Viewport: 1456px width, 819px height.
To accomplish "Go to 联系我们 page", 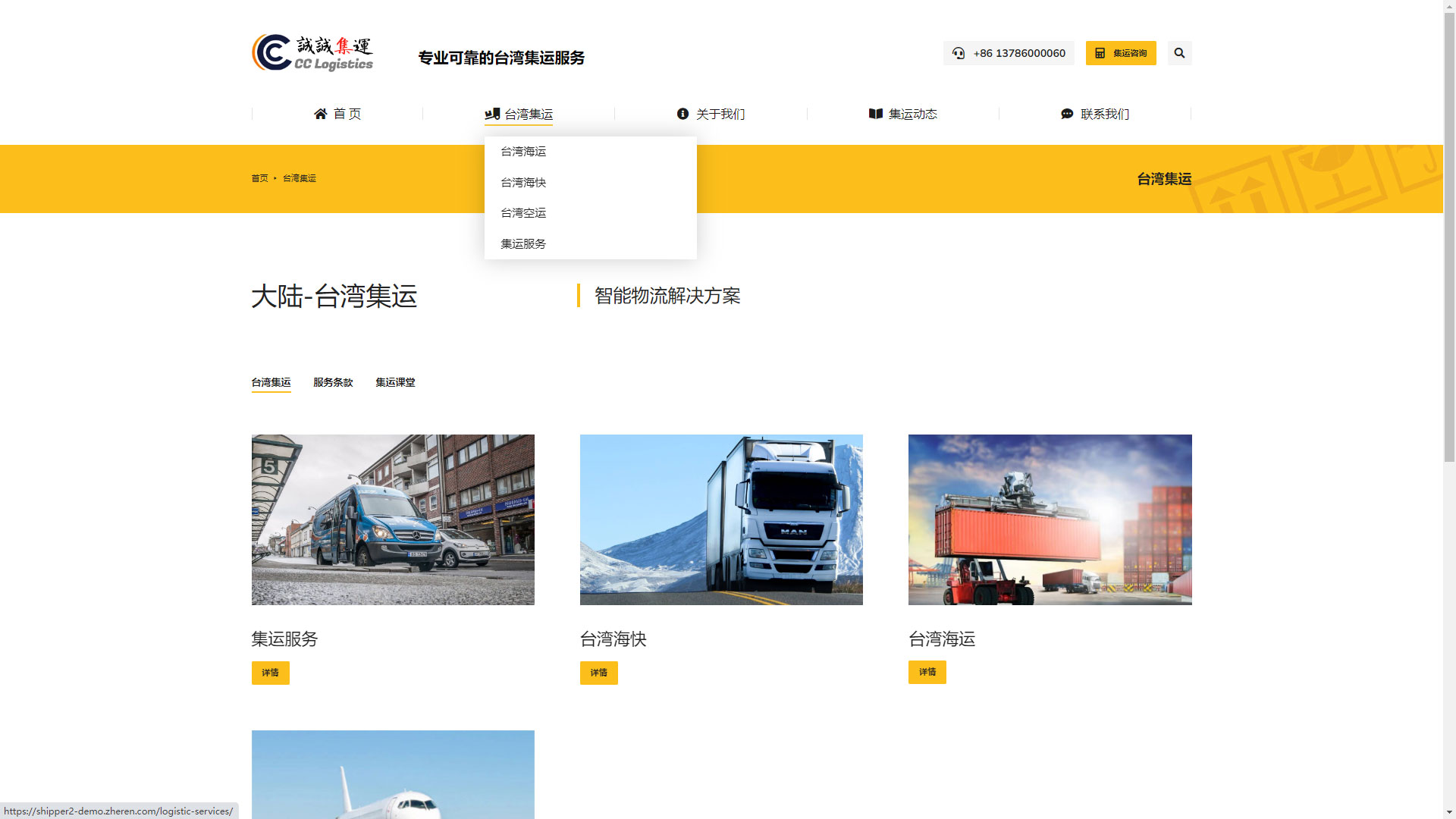I will (x=1095, y=114).
